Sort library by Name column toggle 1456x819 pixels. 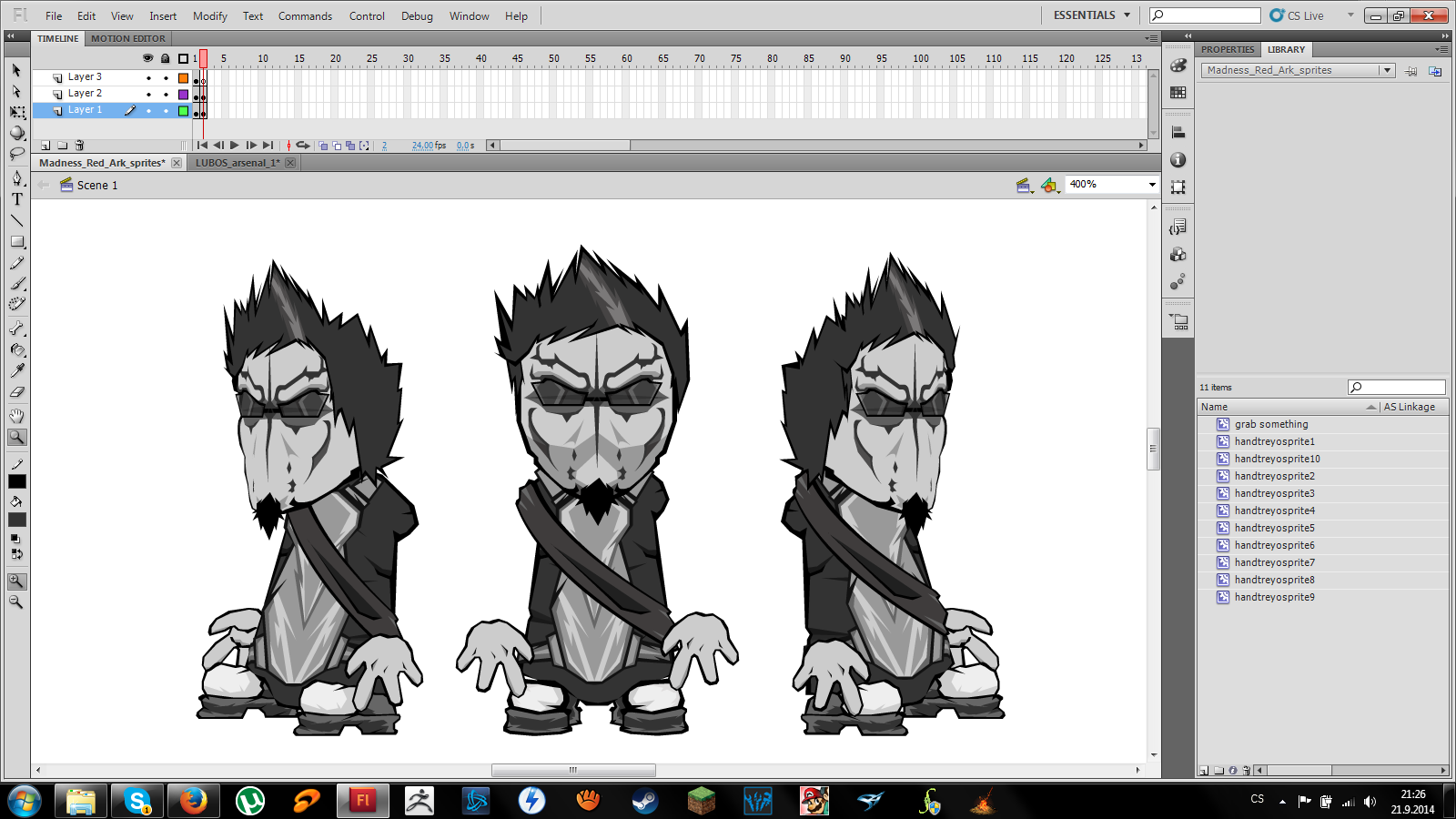(x=1371, y=407)
